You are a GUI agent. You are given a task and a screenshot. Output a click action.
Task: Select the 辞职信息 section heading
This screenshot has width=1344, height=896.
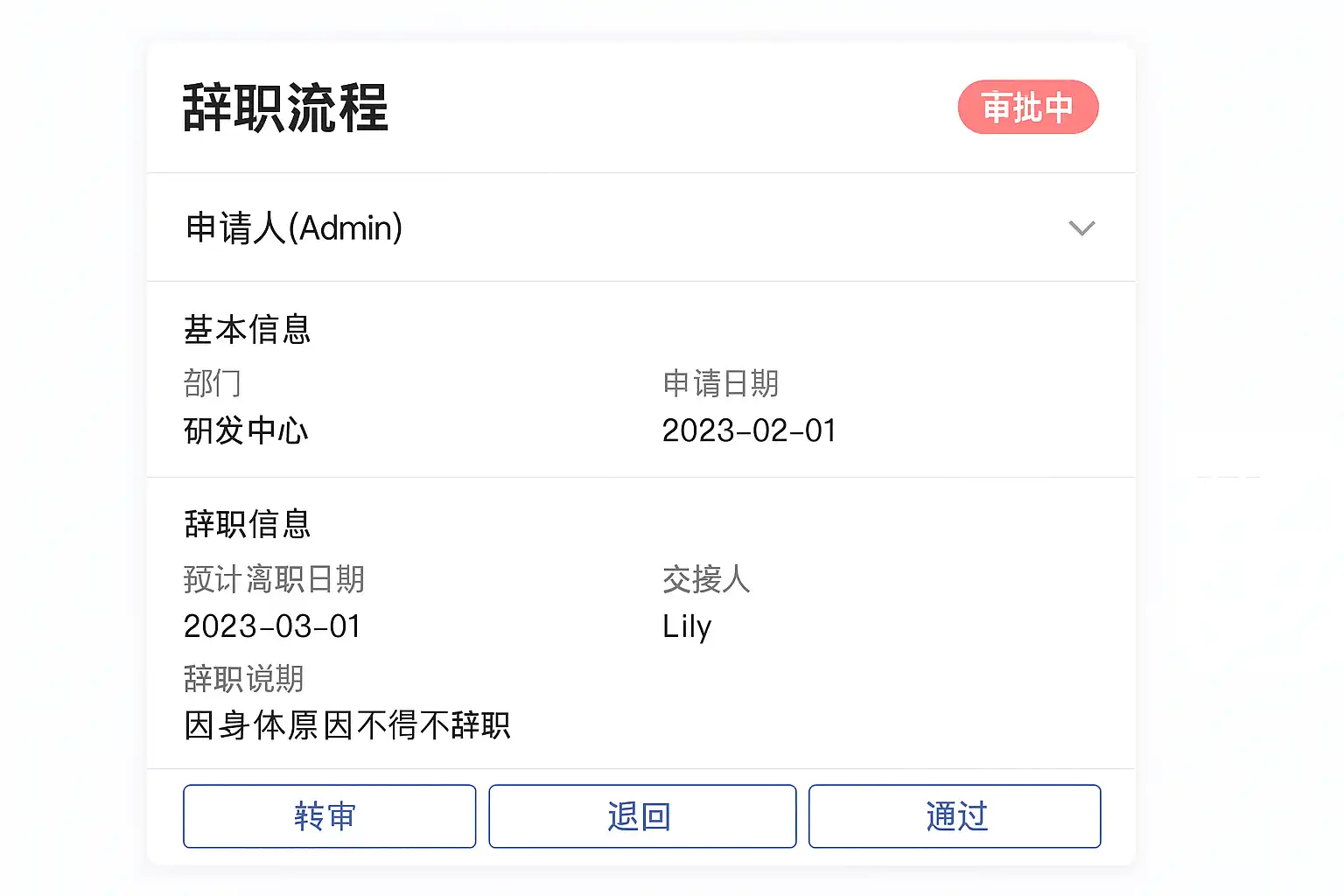point(248,524)
